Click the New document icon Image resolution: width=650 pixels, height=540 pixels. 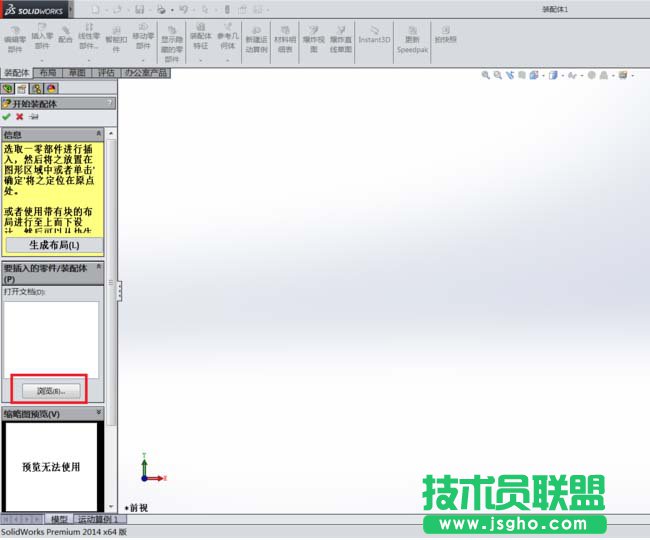coord(95,9)
